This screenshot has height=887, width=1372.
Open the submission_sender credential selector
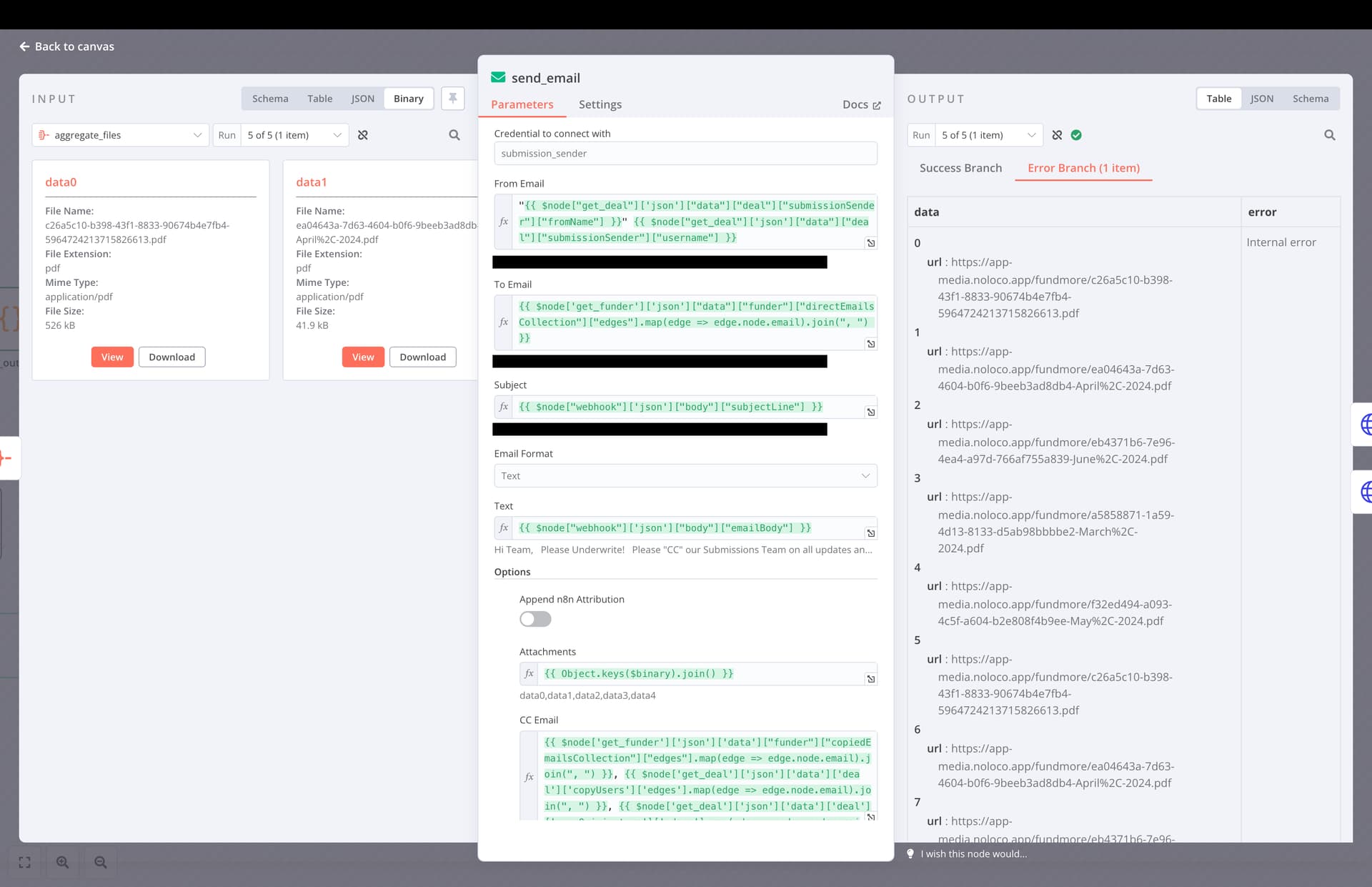coord(685,154)
